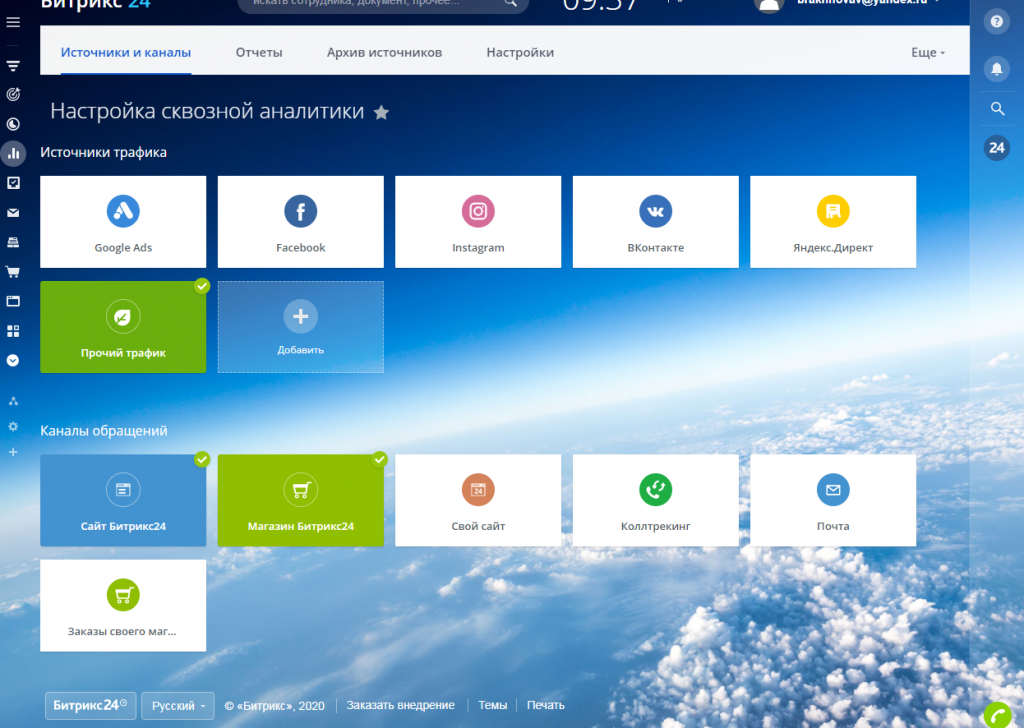This screenshot has width=1024, height=728.
Task: Switch to Архив источников tab
Action: (x=385, y=52)
